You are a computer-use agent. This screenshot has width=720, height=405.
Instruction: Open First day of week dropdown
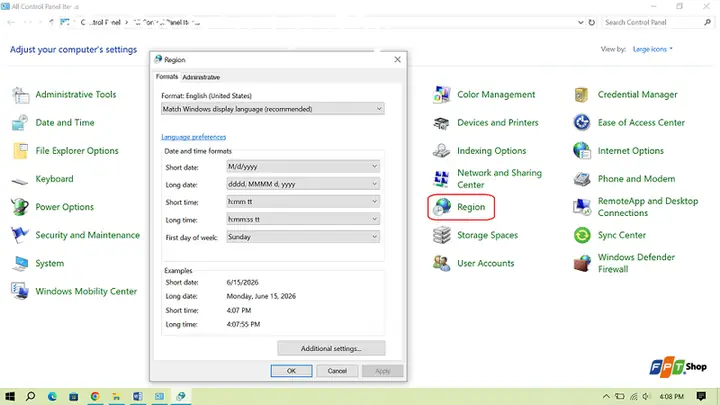(303, 236)
